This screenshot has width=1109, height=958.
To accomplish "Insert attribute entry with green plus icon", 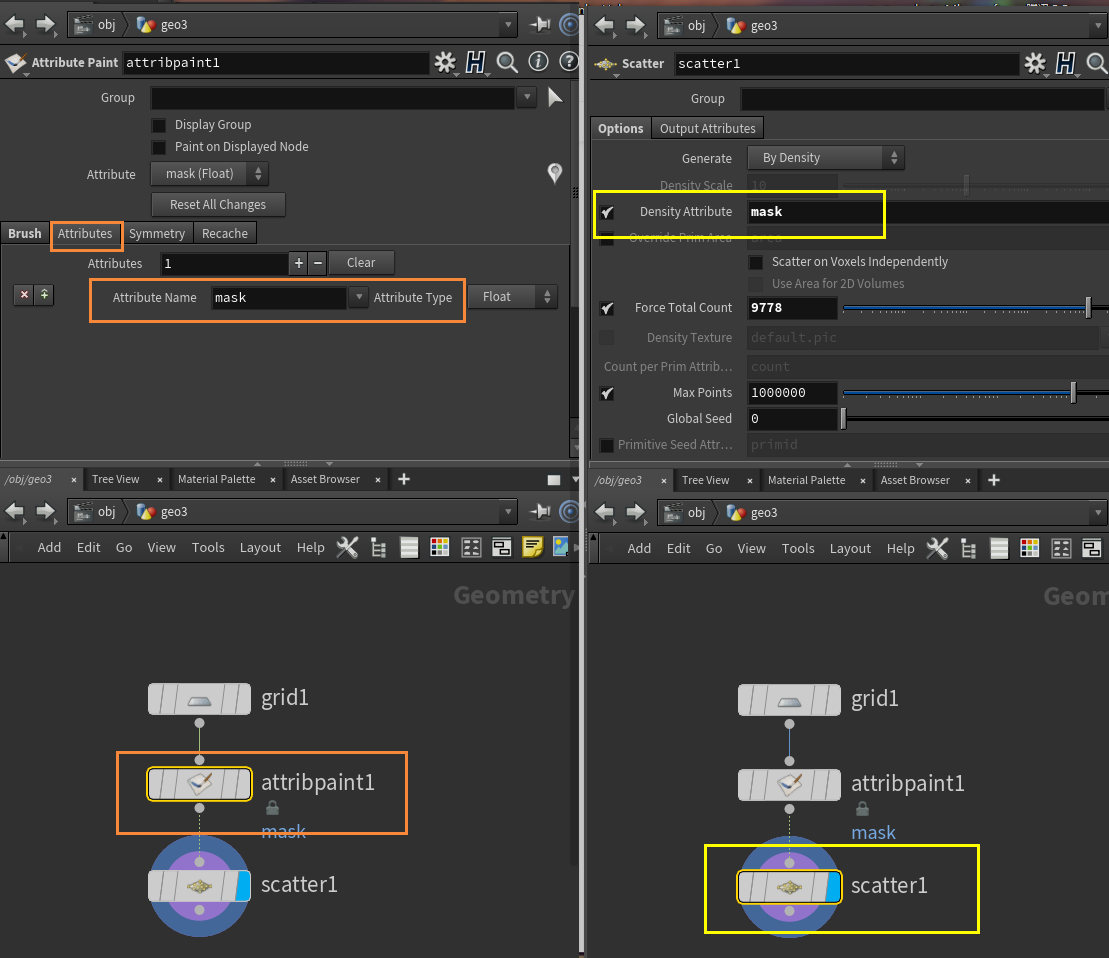I will pyautogui.click(x=44, y=295).
